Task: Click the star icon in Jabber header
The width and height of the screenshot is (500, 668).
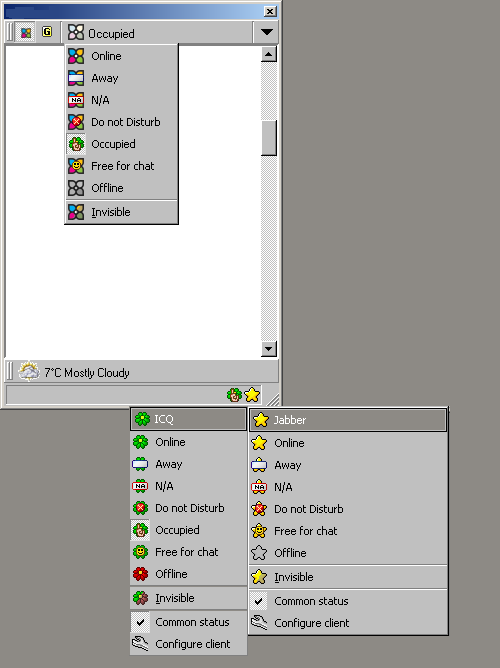Action: coord(261,420)
